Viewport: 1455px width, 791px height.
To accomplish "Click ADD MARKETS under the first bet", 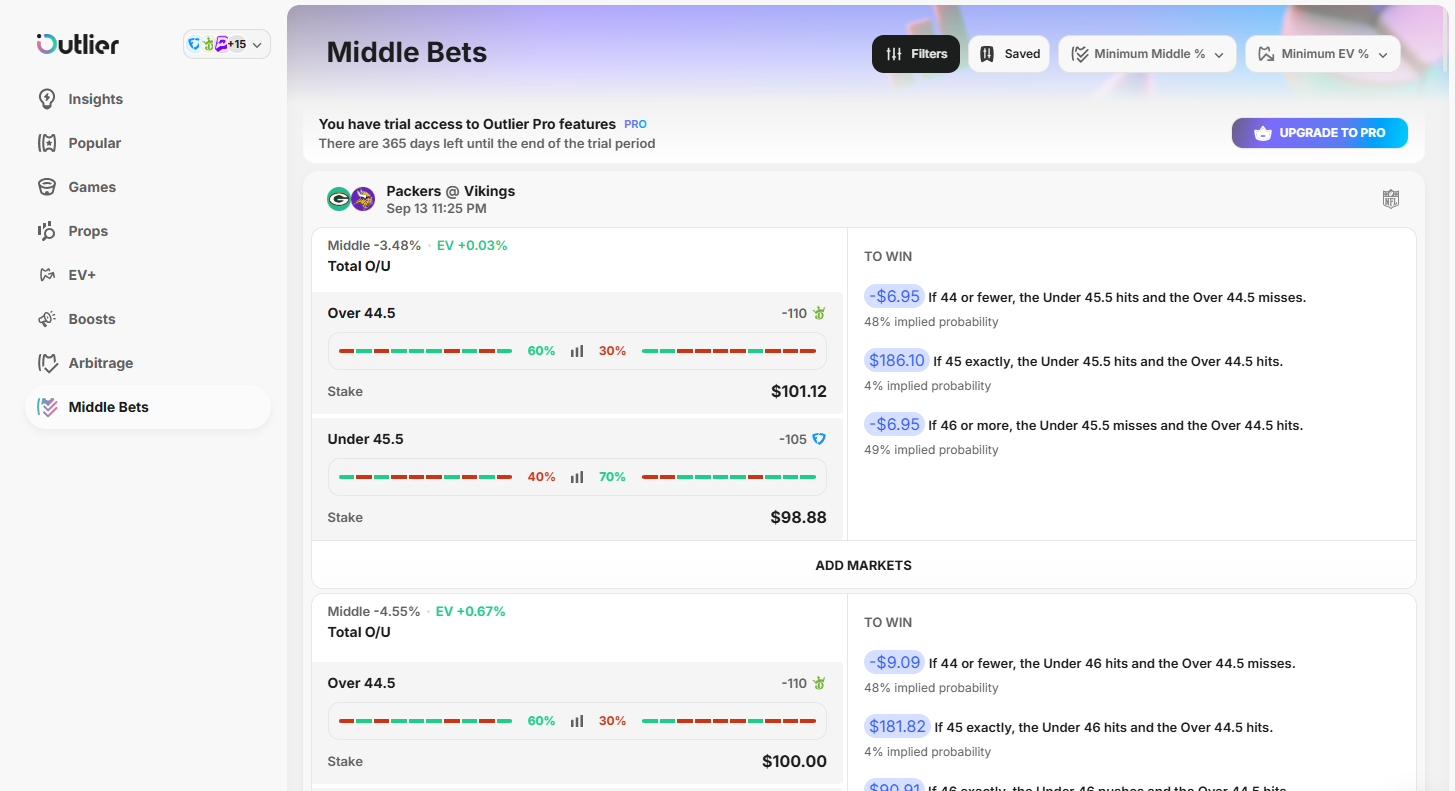I will (x=864, y=565).
